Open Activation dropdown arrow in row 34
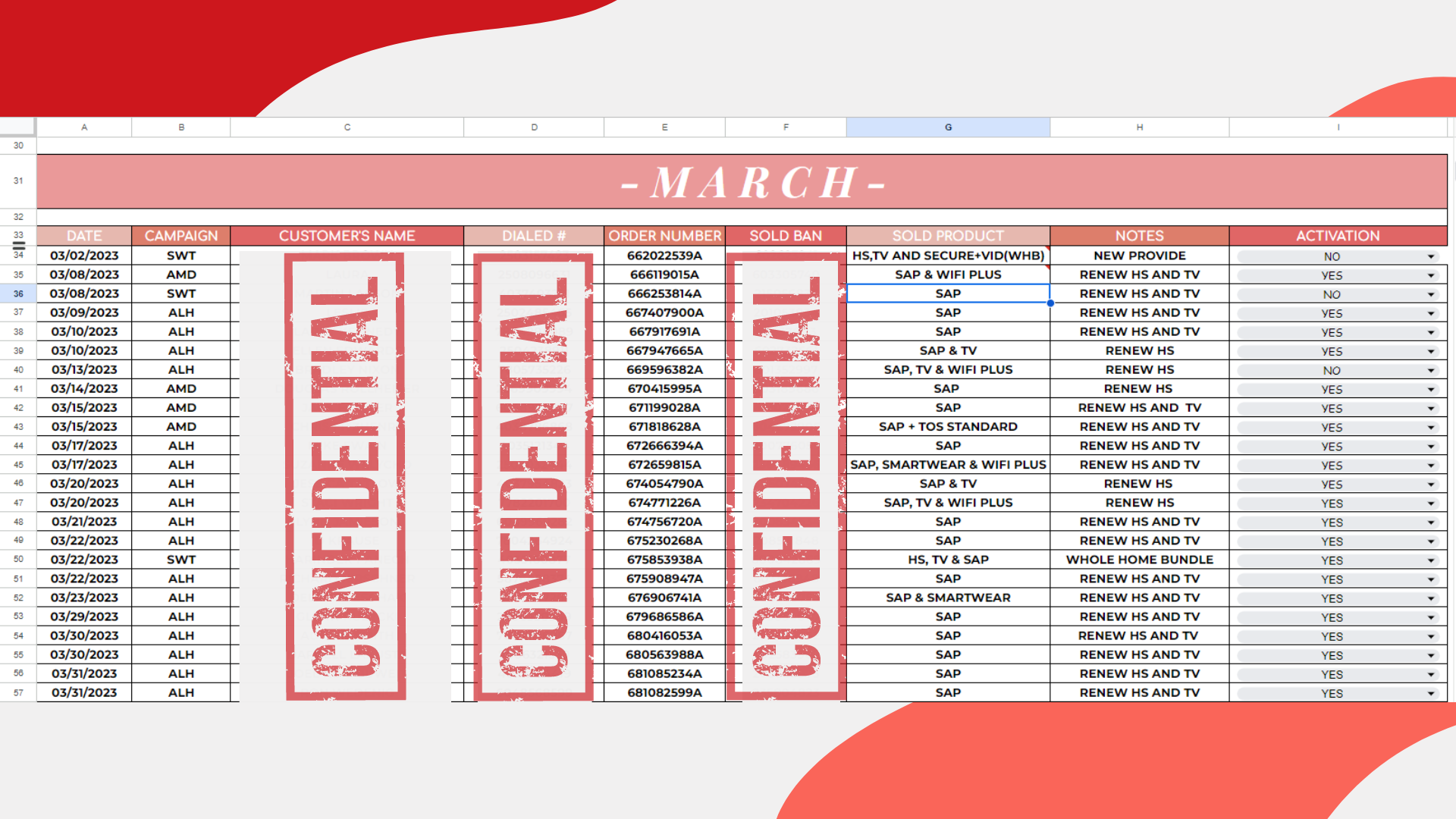The image size is (1456, 819). pyautogui.click(x=1430, y=257)
